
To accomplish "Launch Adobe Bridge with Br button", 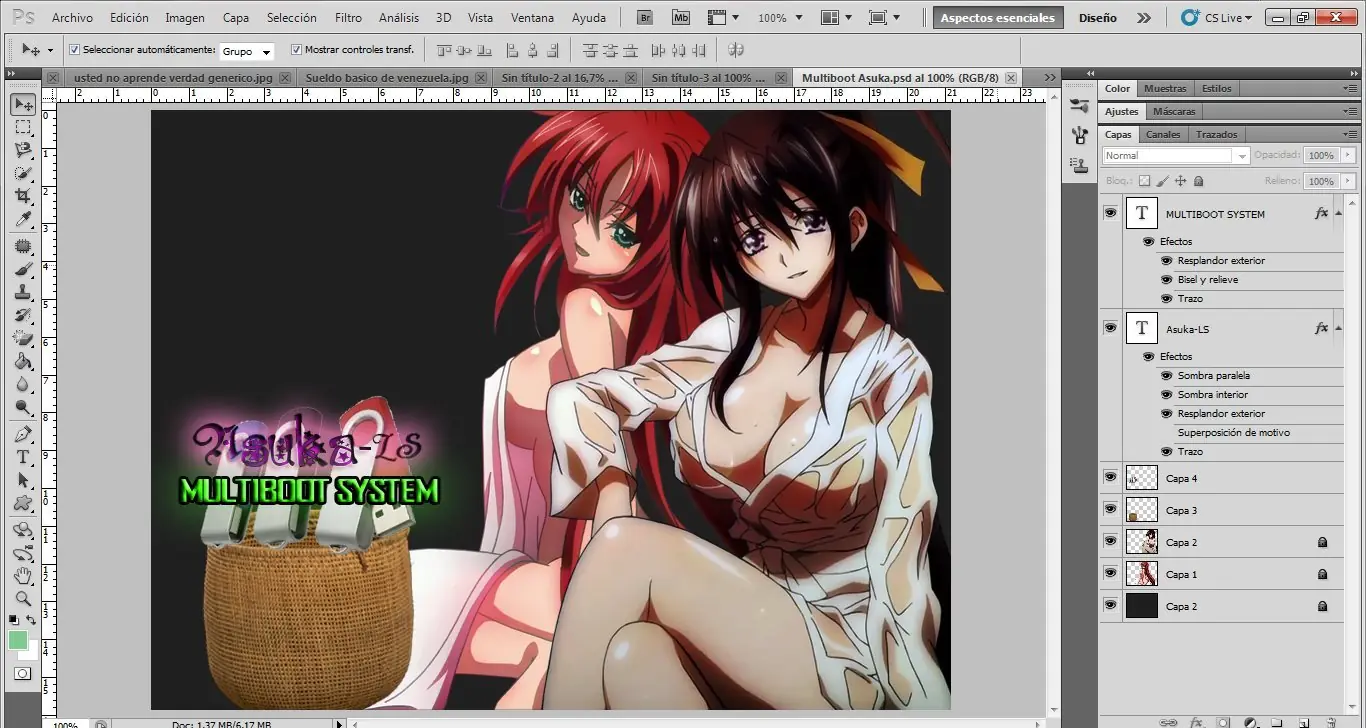I will coord(645,18).
